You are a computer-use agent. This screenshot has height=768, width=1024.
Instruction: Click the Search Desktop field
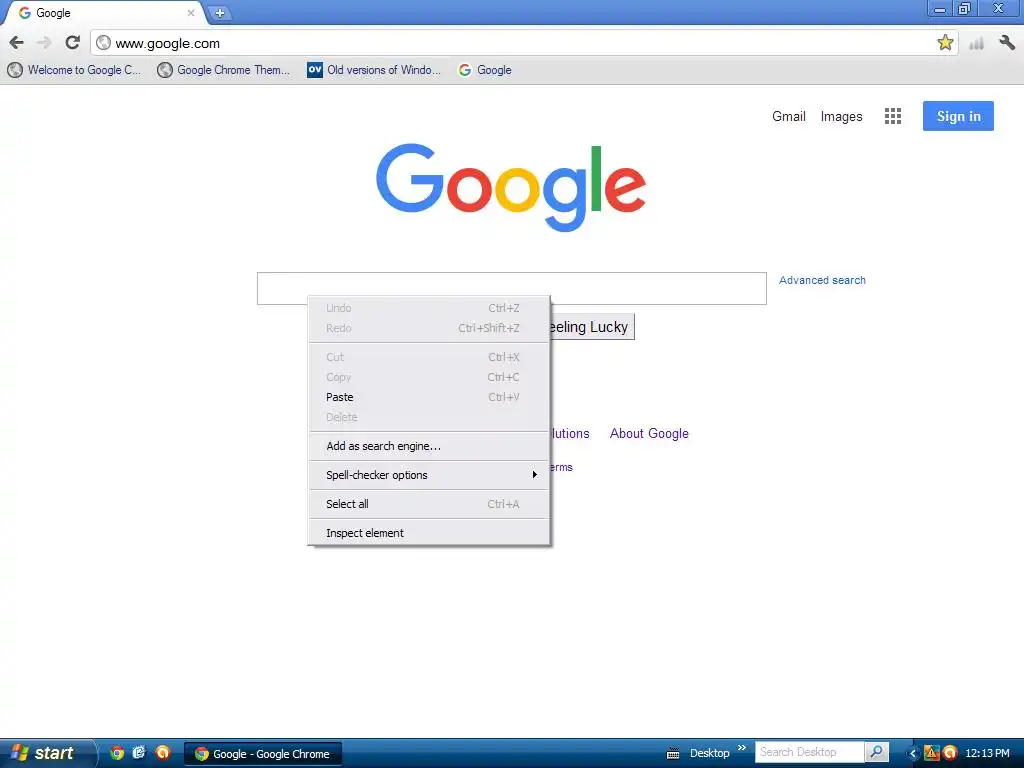point(808,752)
